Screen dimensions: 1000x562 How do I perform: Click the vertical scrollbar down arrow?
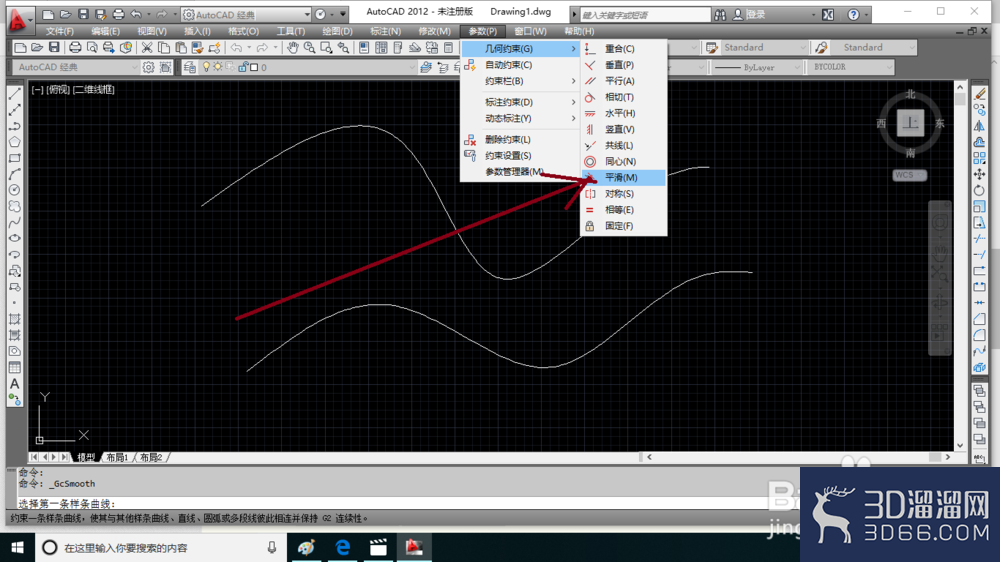960,445
